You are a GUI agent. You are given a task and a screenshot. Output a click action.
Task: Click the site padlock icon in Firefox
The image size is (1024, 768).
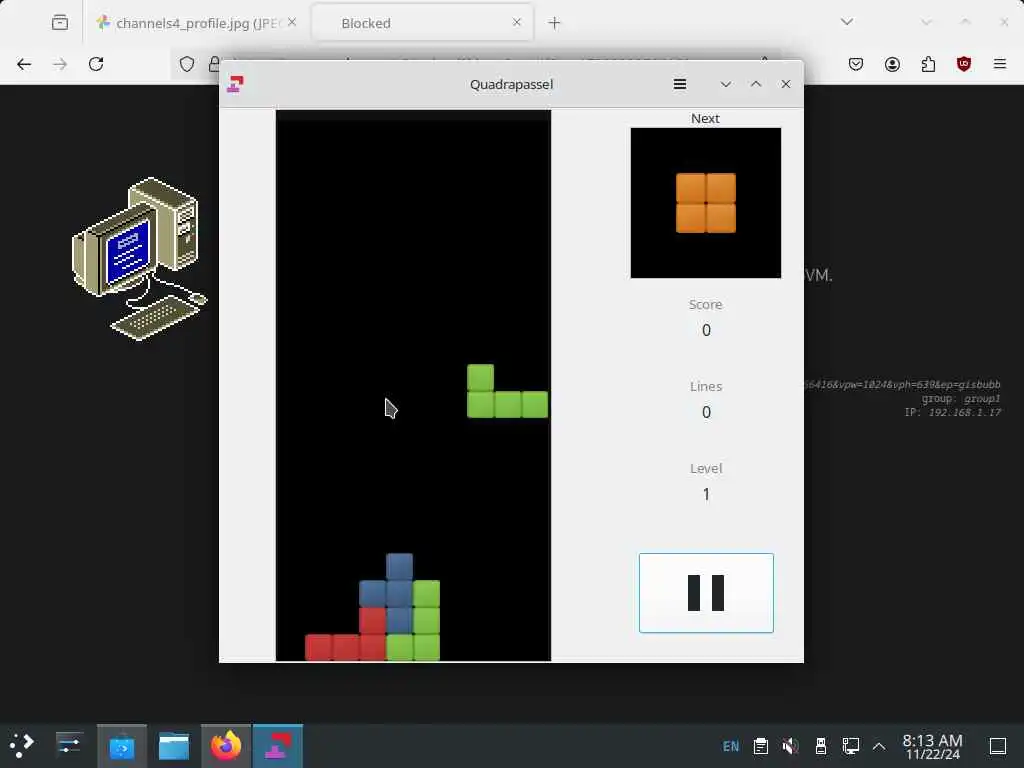coord(214,64)
